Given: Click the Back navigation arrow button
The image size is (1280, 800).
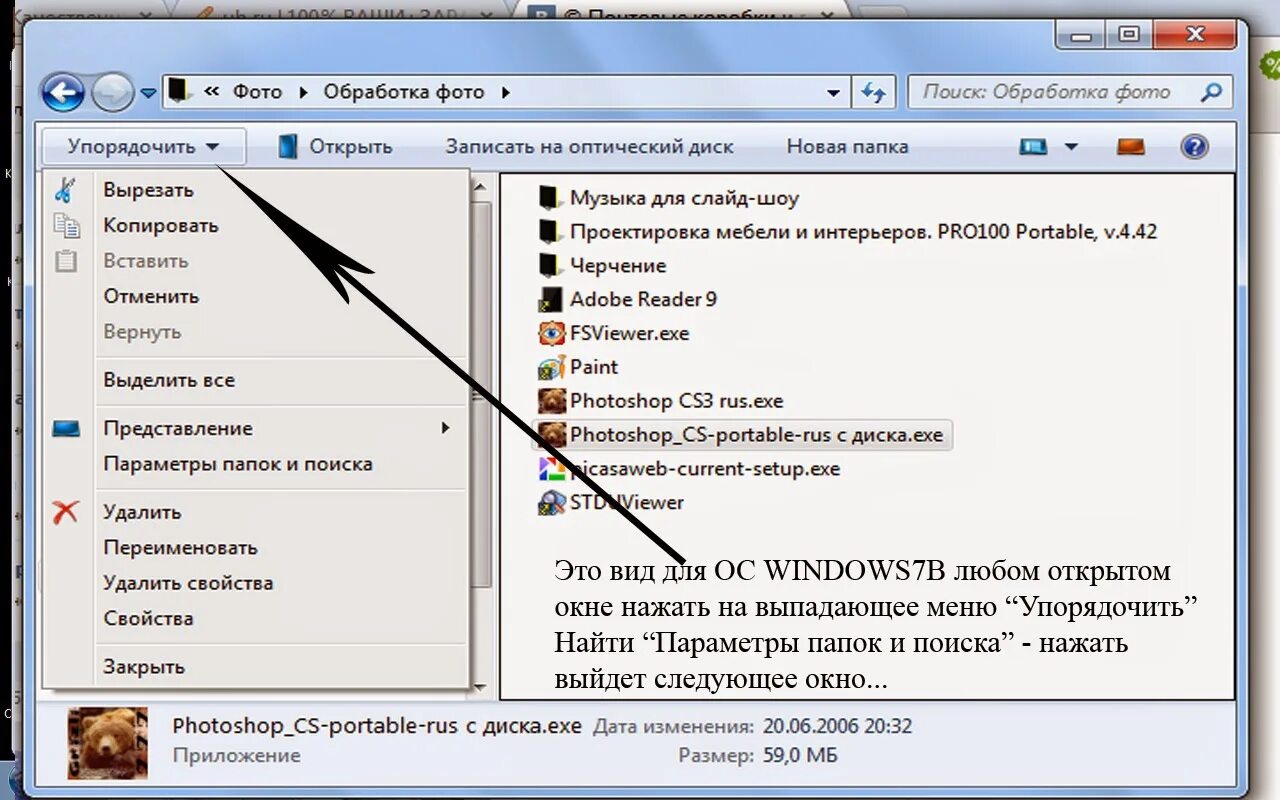Looking at the screenshot, I should pos(62,93).
